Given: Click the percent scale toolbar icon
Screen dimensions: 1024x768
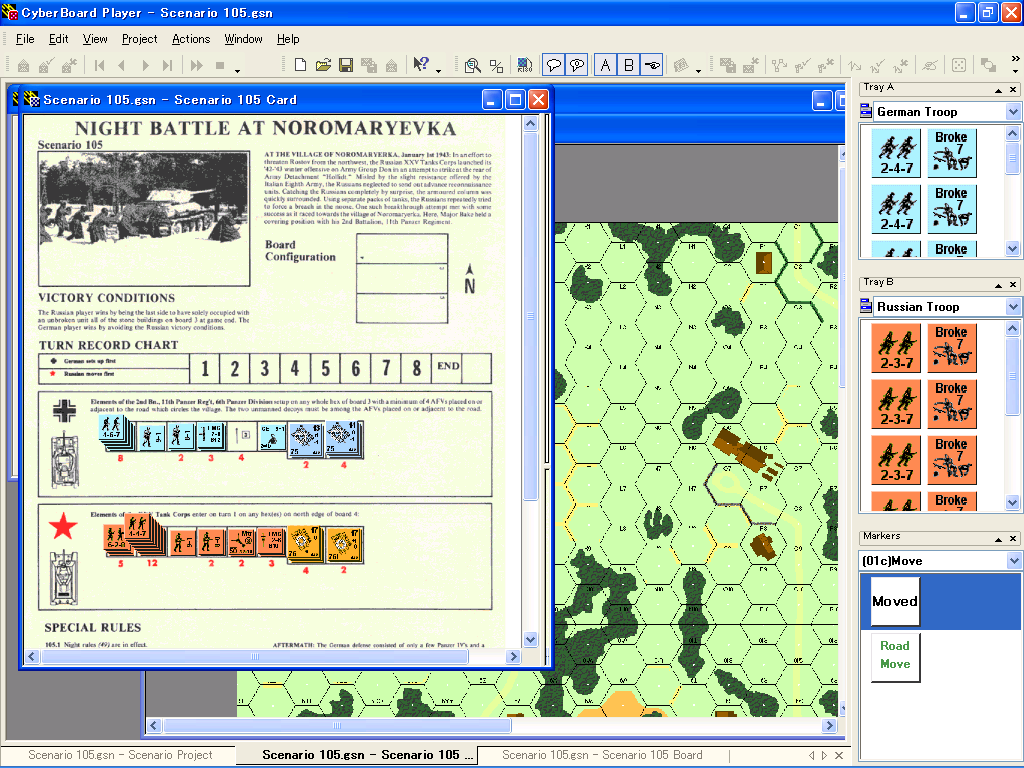Looking at the screenshot, I should (x=496, y=65).
